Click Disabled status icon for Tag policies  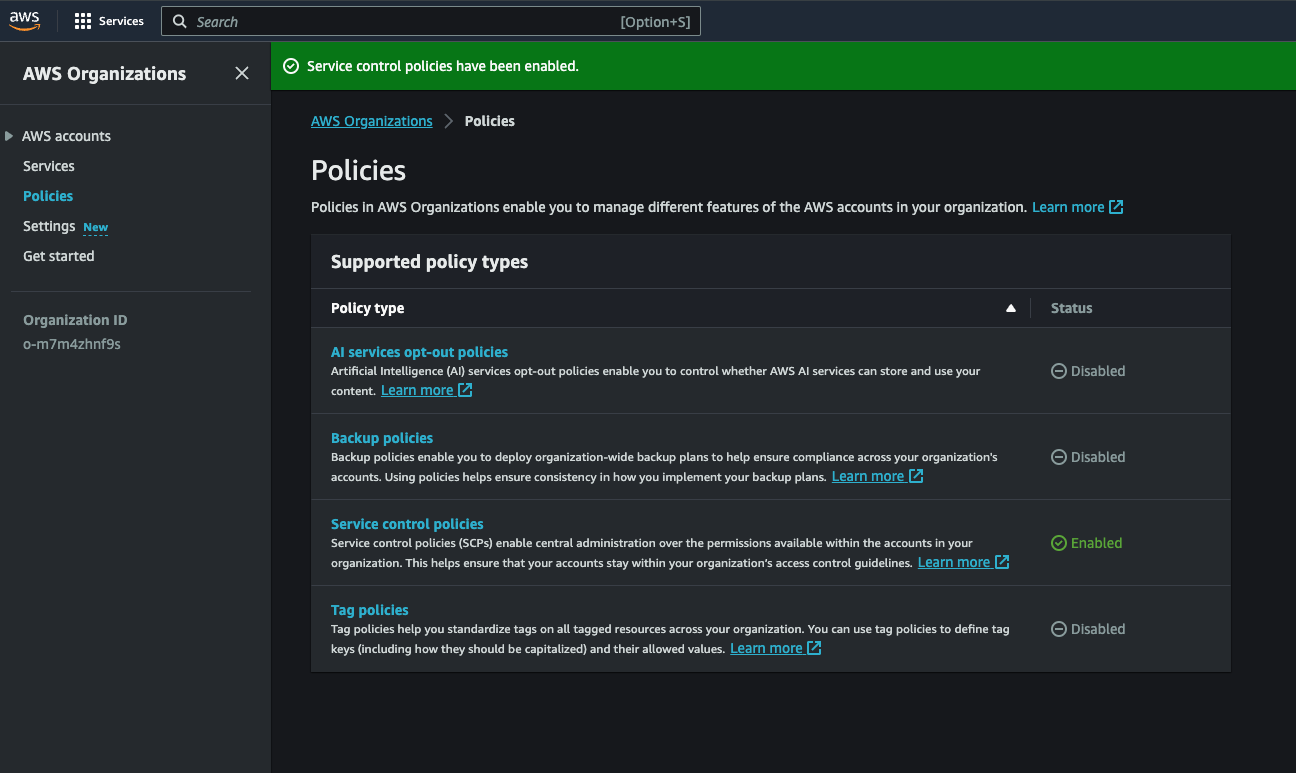click(1058, 629)
